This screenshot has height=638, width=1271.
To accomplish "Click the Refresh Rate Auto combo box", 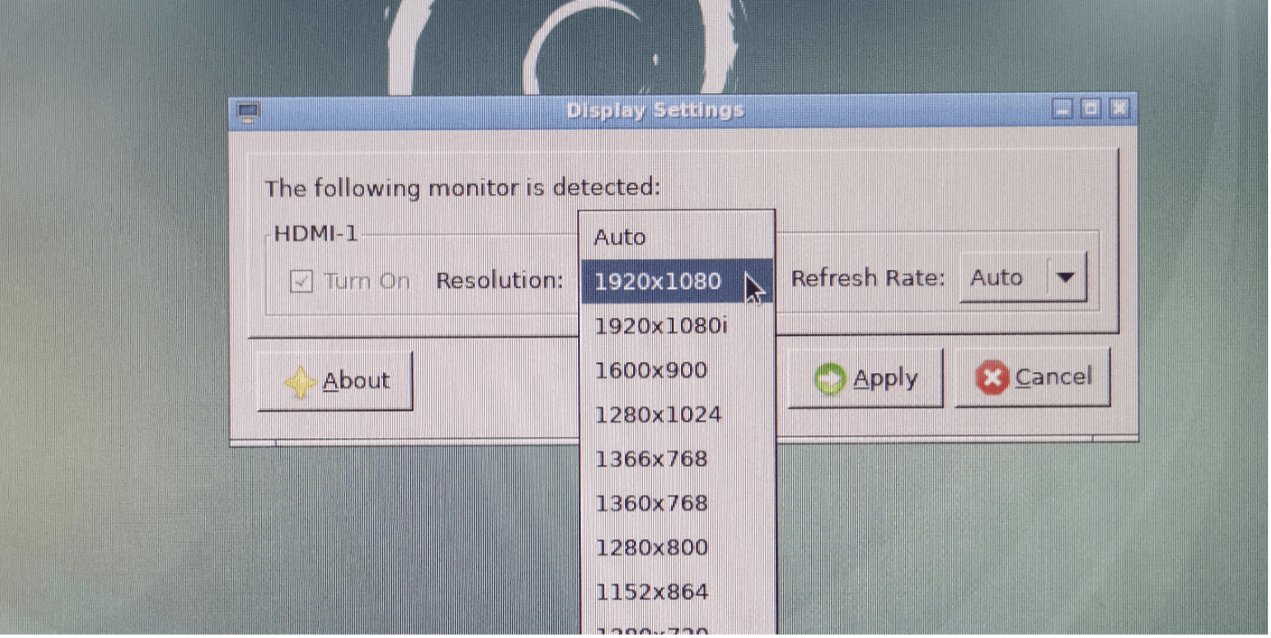I will 1003,277.
